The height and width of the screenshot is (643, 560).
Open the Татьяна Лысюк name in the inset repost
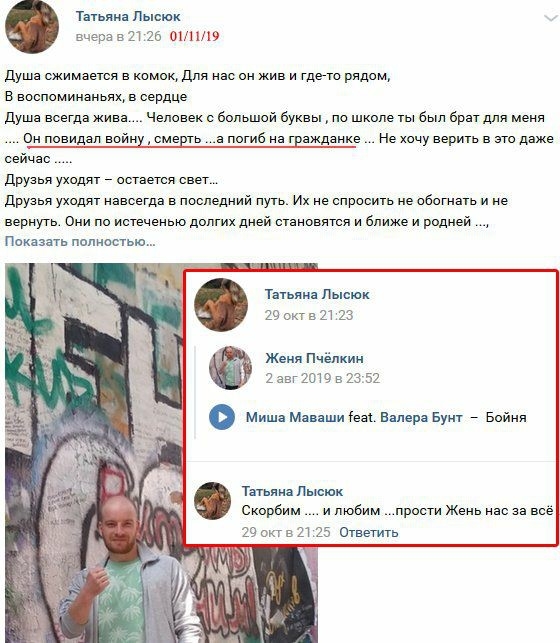317,294
